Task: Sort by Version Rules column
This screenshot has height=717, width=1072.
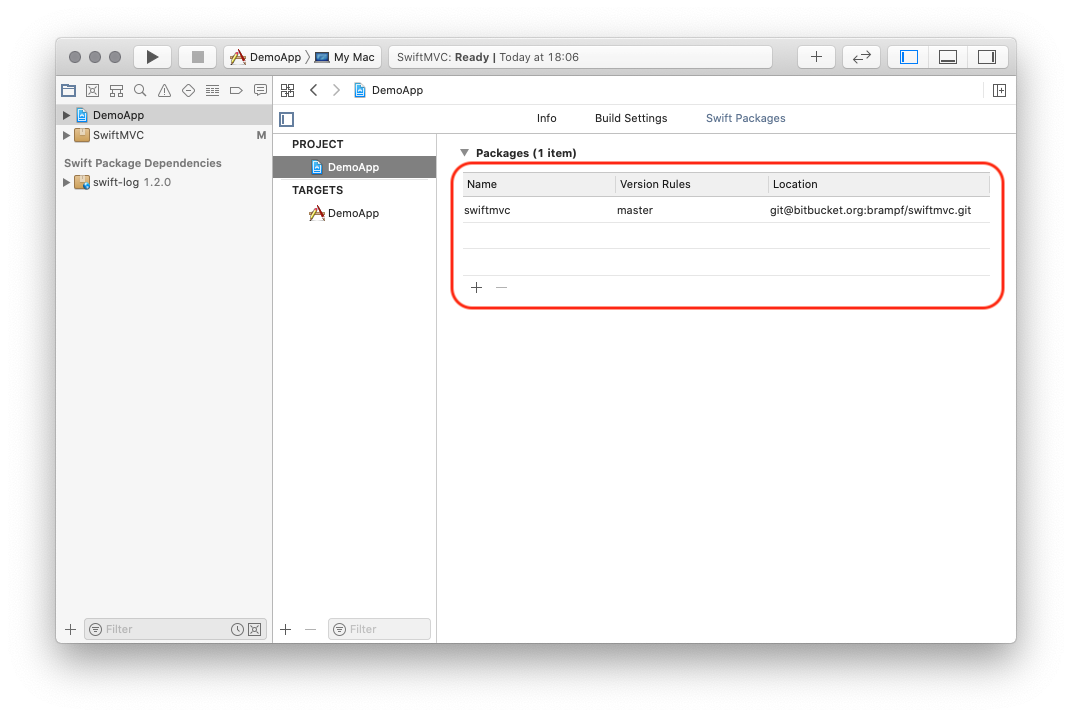Action: (692, 185)
